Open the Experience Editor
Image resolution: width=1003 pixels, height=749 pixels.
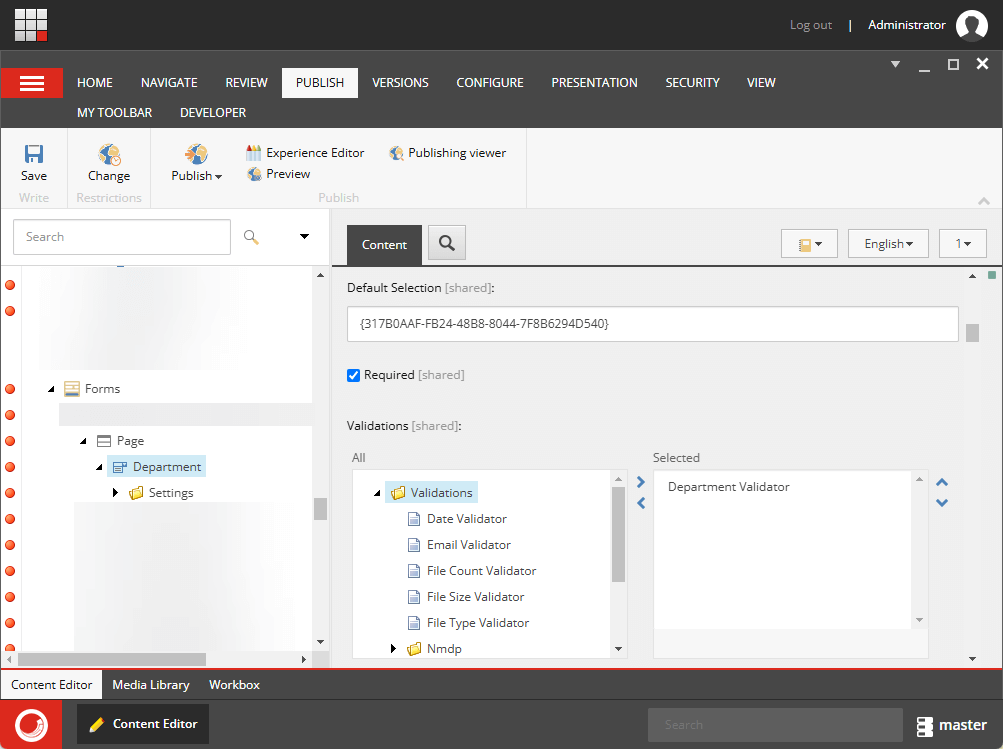[303, 152]
